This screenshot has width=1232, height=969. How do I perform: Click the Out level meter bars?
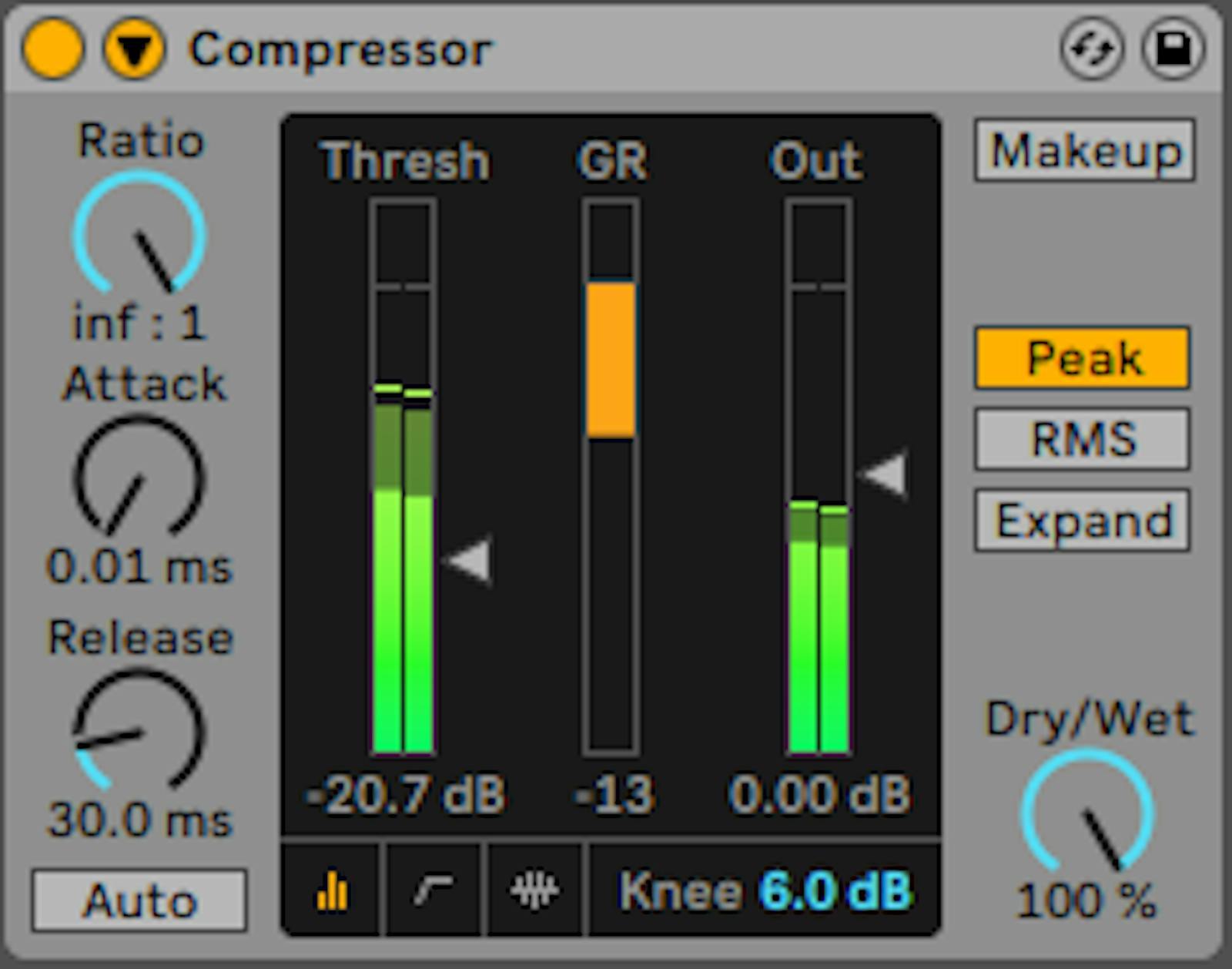click(819, 476)
